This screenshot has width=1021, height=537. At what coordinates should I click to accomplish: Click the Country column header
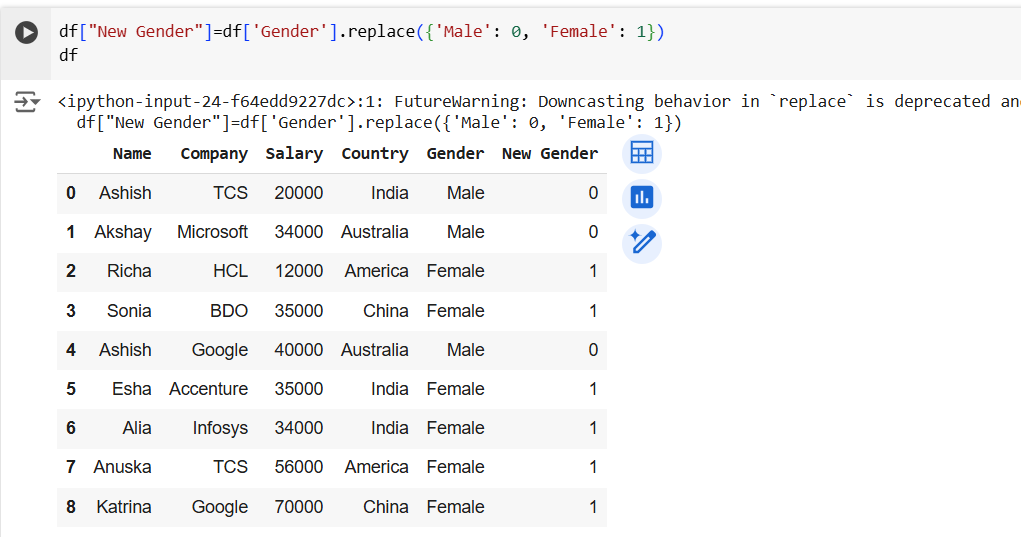[375, 153]
